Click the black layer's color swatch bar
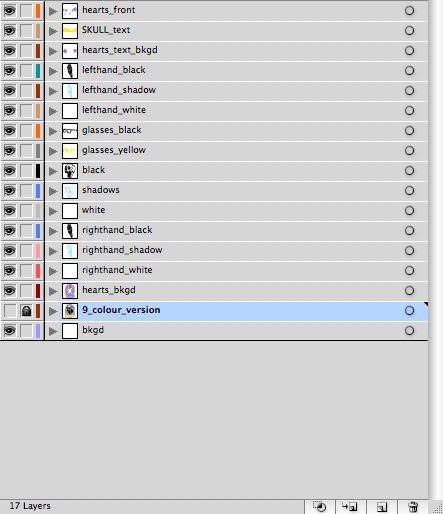Viewport: 443px width, 514px height. [38, 171]
